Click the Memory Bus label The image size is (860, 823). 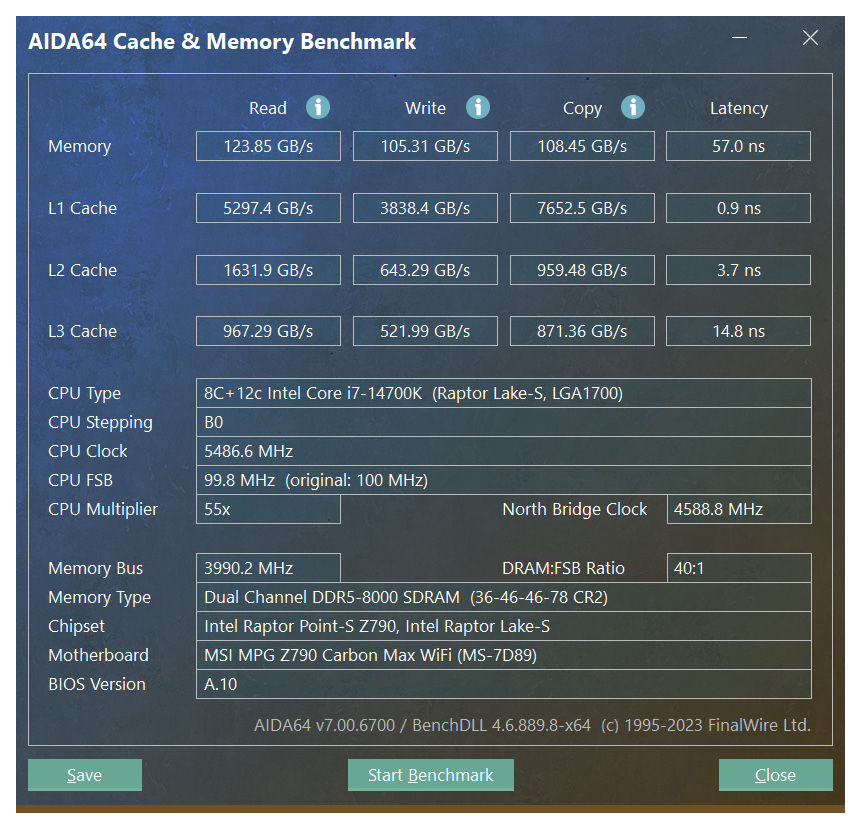(x=95, y=569)
